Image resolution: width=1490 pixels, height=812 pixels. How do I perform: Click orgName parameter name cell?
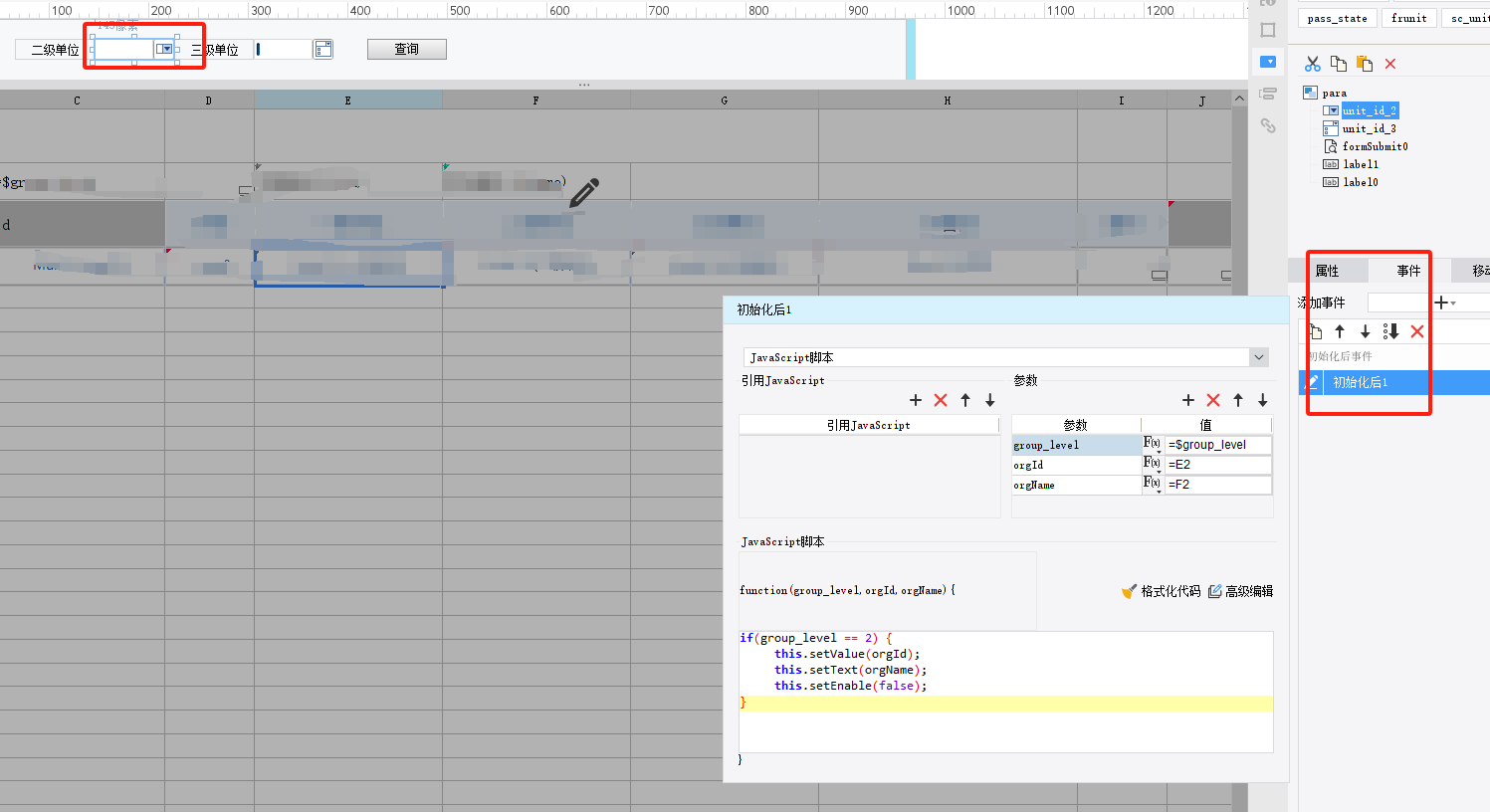[1076, 485]
